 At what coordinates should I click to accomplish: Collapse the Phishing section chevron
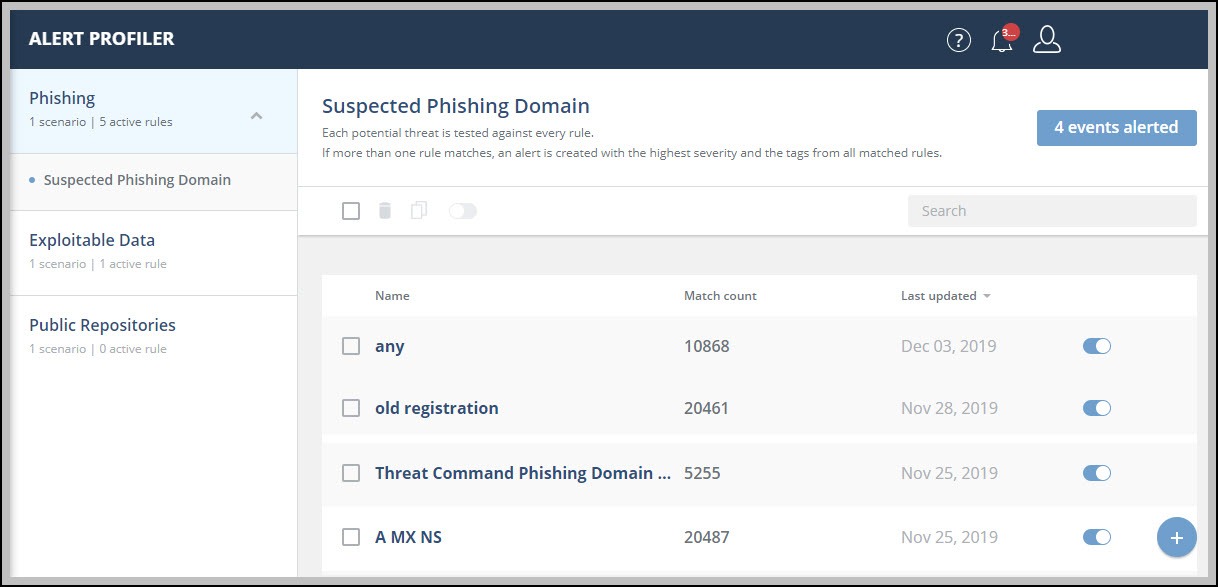[x=256, y=116]
